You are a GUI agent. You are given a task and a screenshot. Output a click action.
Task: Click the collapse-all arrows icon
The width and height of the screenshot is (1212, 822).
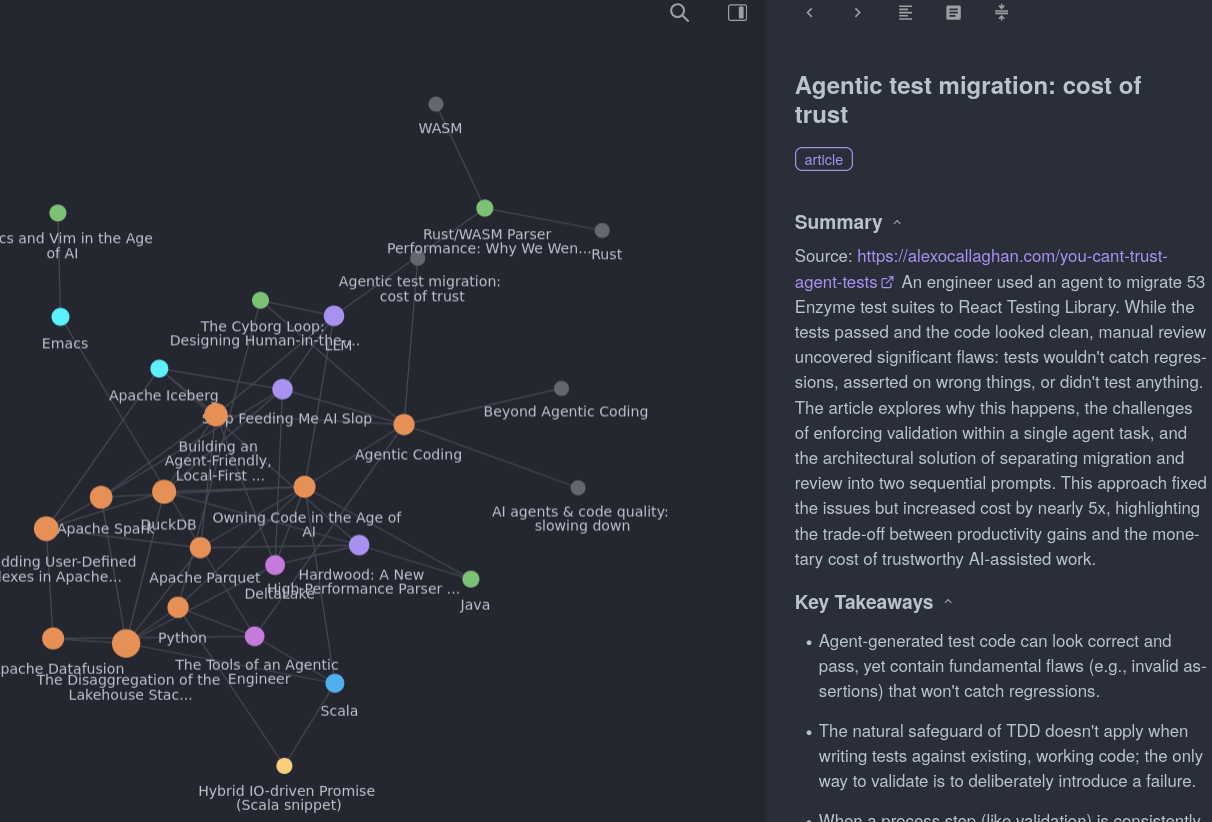point(1001,13)
